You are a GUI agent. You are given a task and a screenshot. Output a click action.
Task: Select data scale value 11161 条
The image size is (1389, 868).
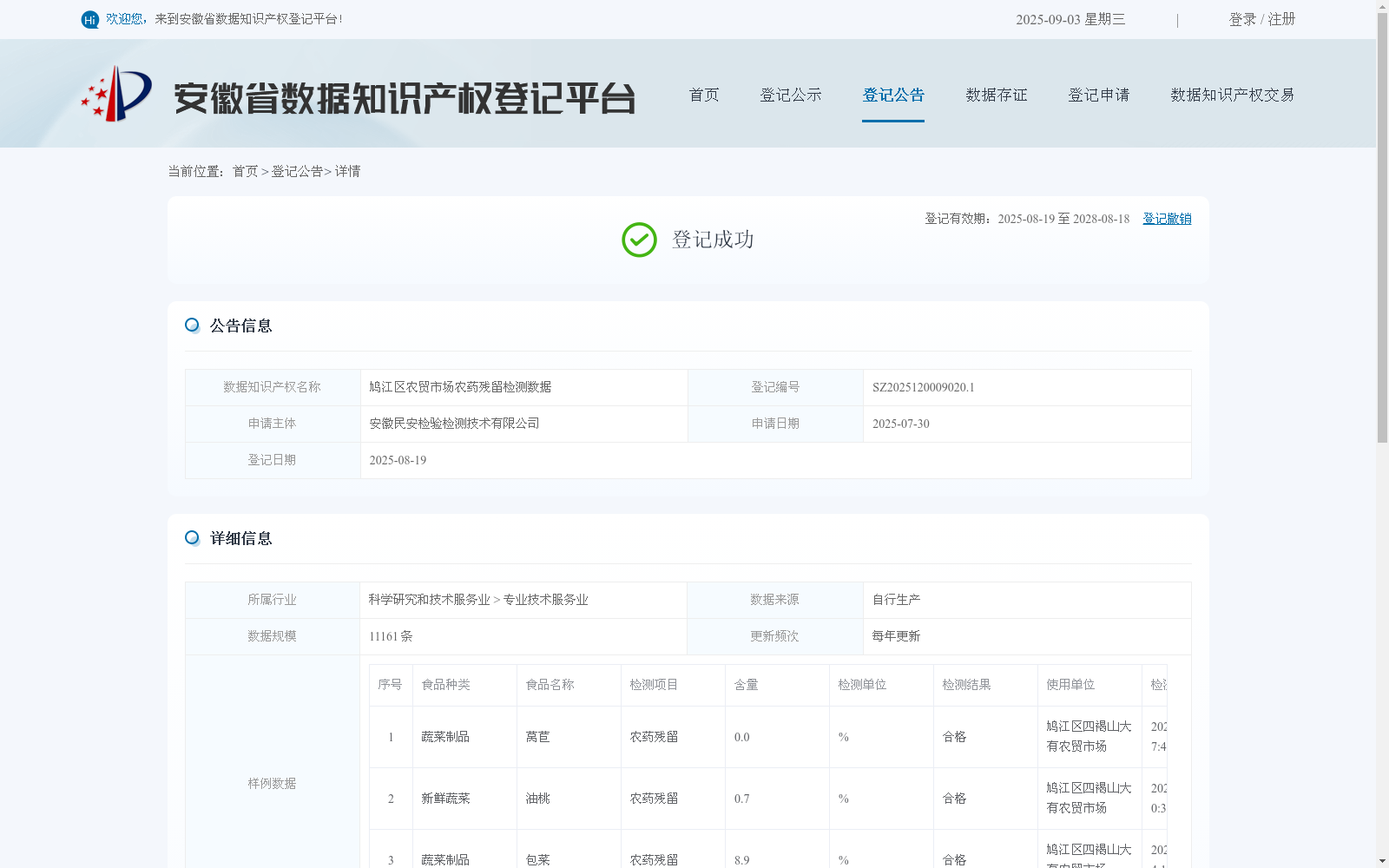[x=391, y=636]
